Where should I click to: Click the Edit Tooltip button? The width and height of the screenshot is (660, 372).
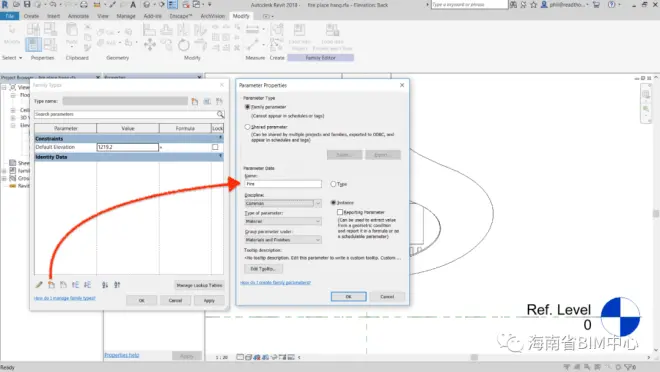tap(263, 268)
